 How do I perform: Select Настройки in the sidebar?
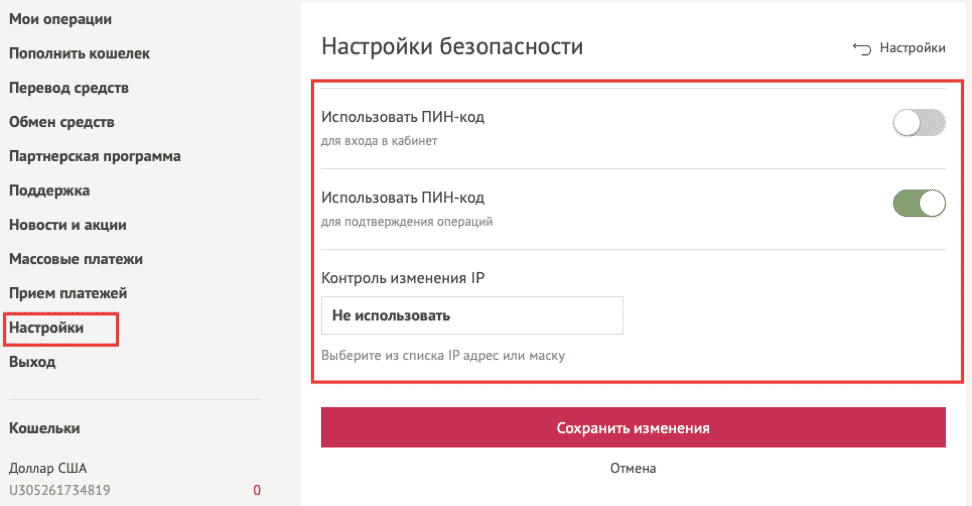(x=46, y=327)
